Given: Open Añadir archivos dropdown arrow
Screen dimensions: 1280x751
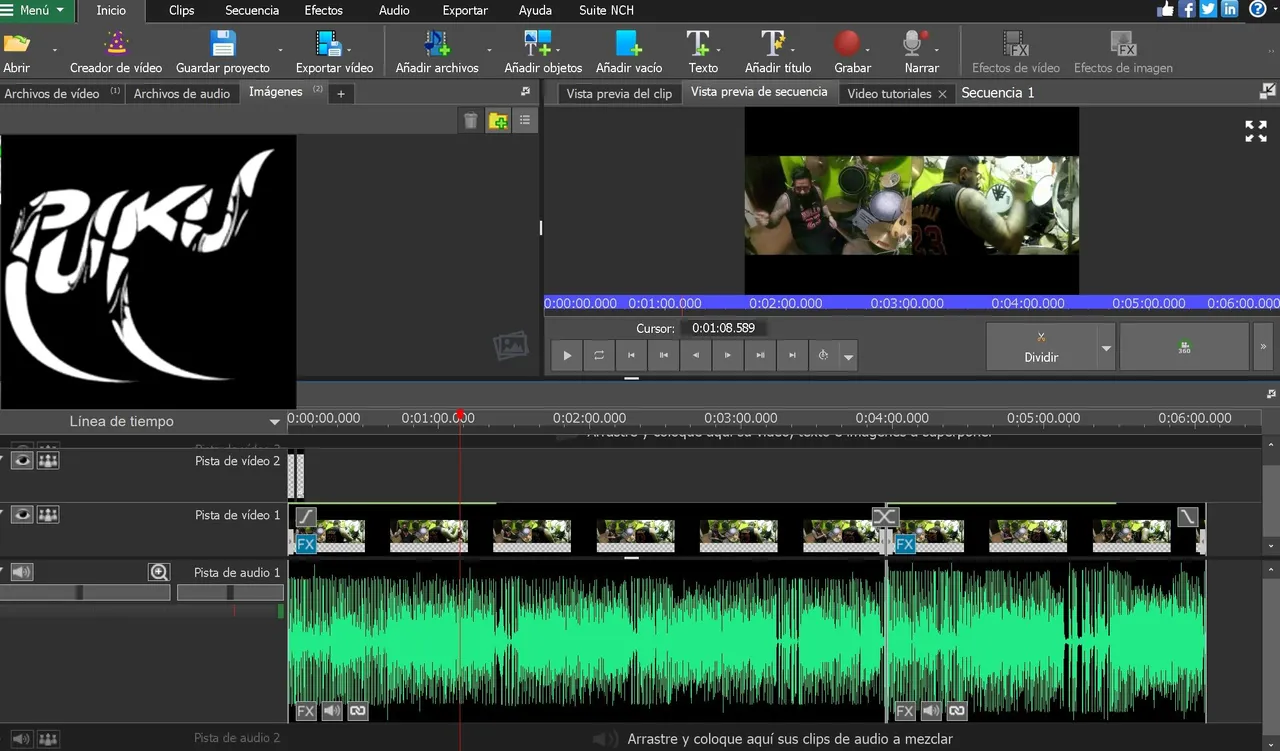Looking at the screenshot, I should point(489,49).
